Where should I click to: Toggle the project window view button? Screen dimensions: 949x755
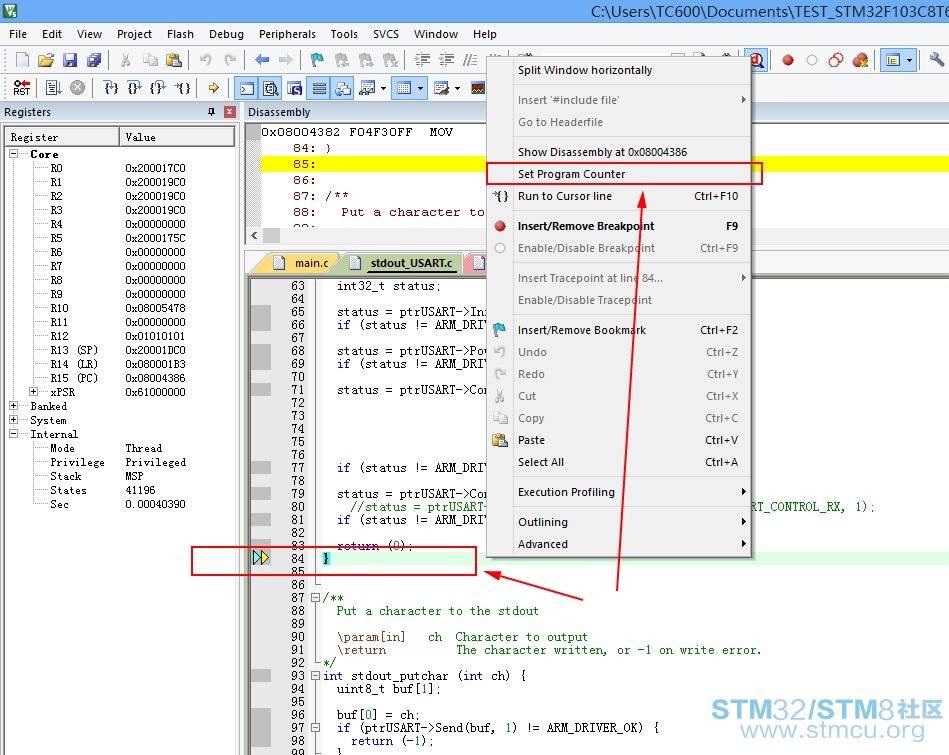pos(893,60)
